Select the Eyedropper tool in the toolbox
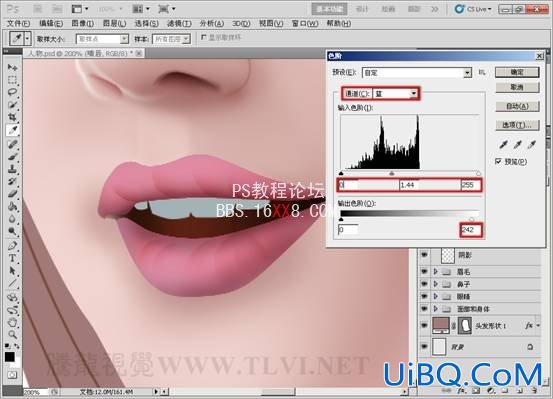The image size is (553, 399). coord(12,130)
